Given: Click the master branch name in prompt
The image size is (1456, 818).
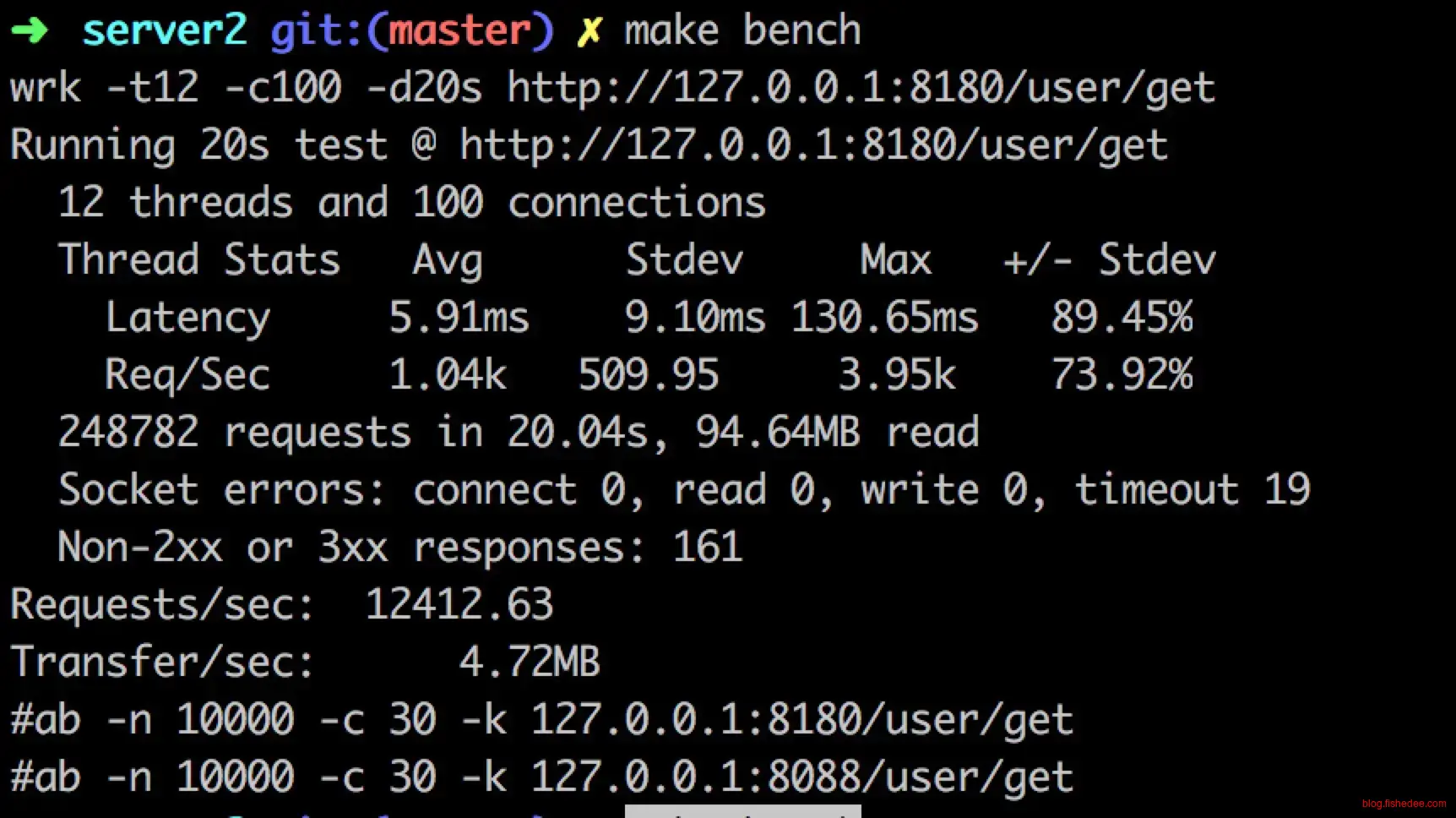Looking at the screenshot, I should point(459,30).
